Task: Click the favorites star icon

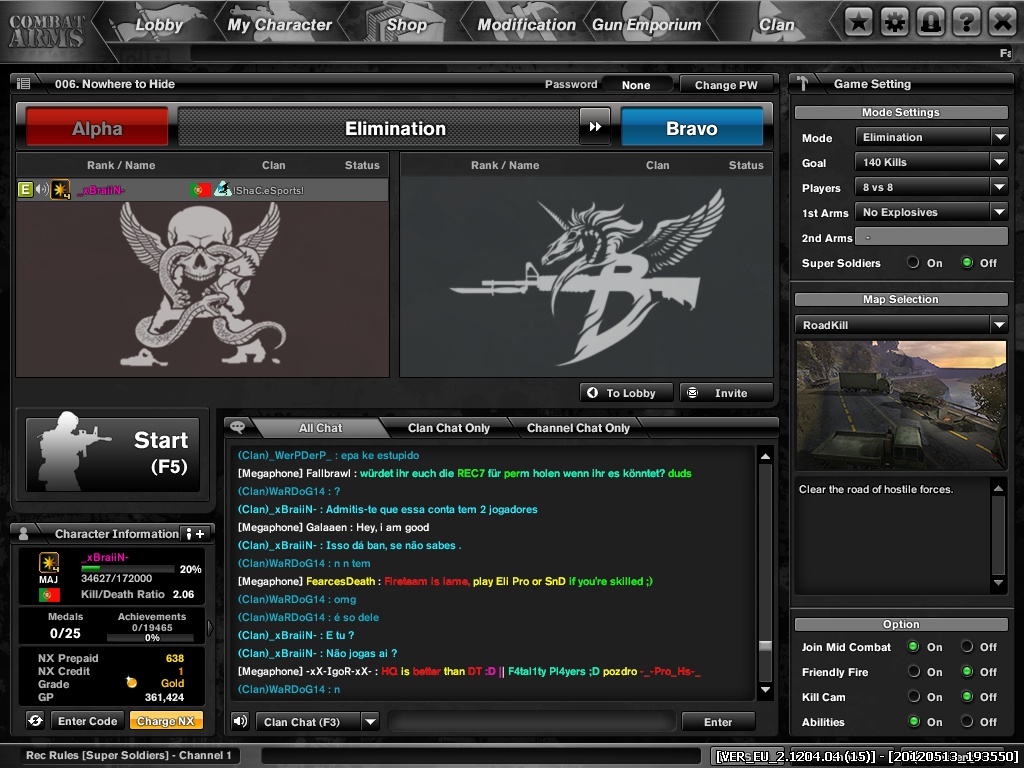Action: click(x=859, y=23)
